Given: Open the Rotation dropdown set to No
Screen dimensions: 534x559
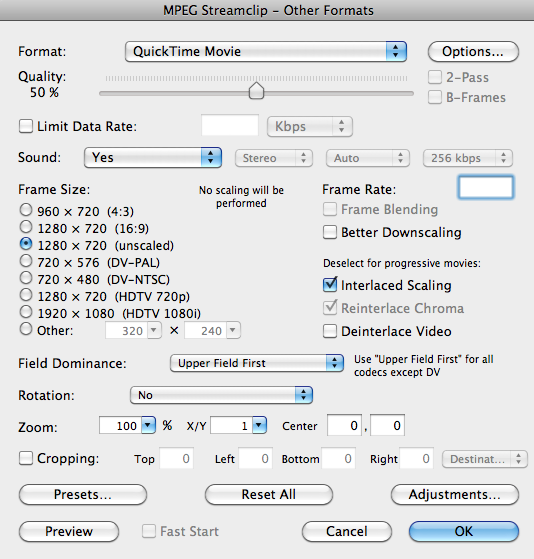Looking at the screenshot, I should [x=221, y=395].
